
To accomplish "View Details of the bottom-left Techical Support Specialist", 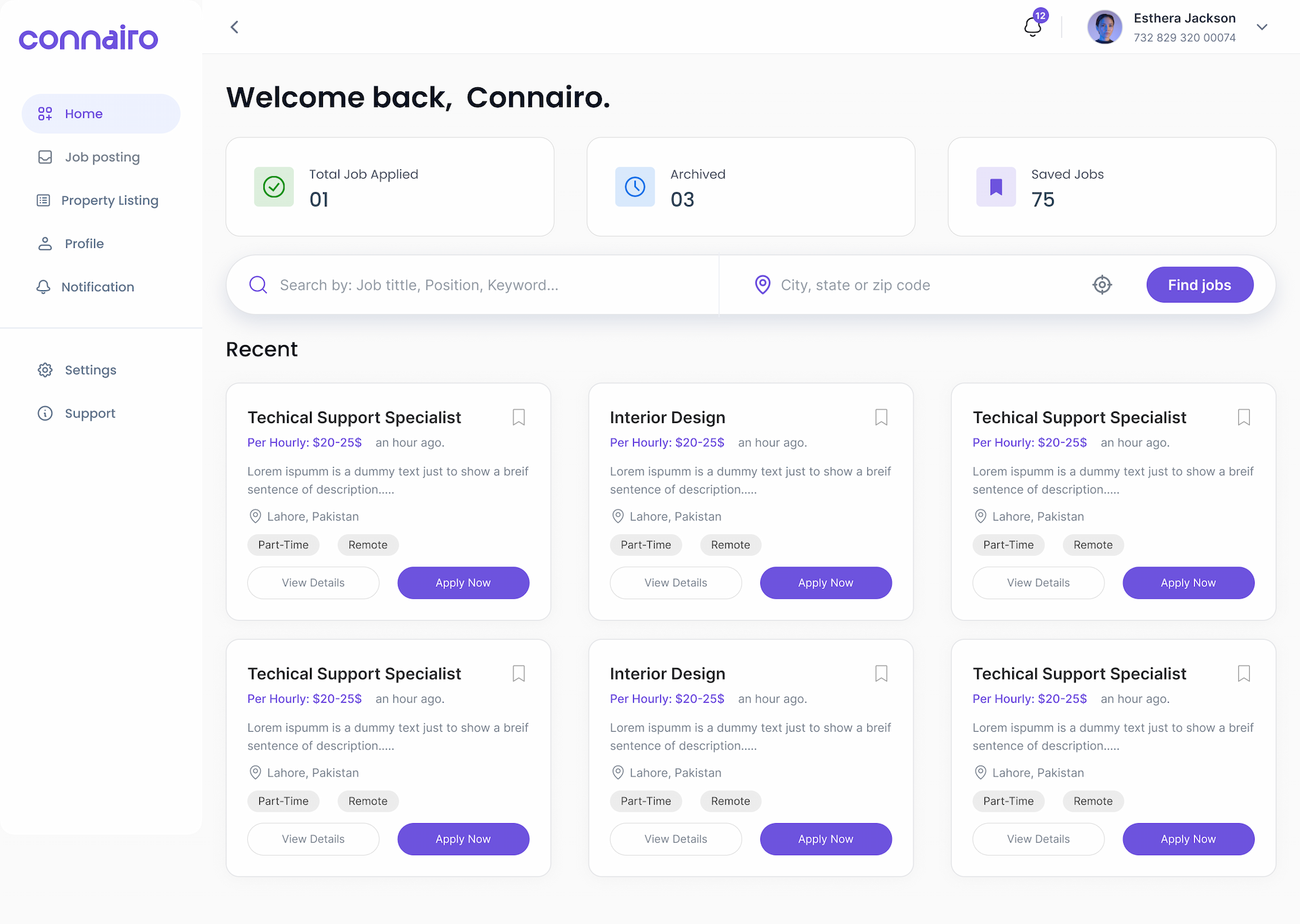I will pos(313,839).
